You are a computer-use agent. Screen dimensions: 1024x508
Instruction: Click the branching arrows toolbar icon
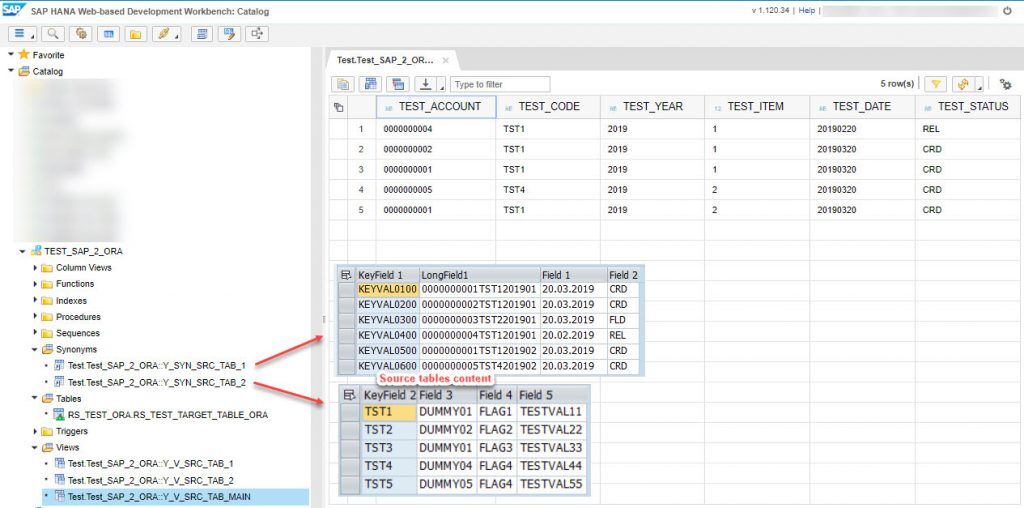[257, 34]
